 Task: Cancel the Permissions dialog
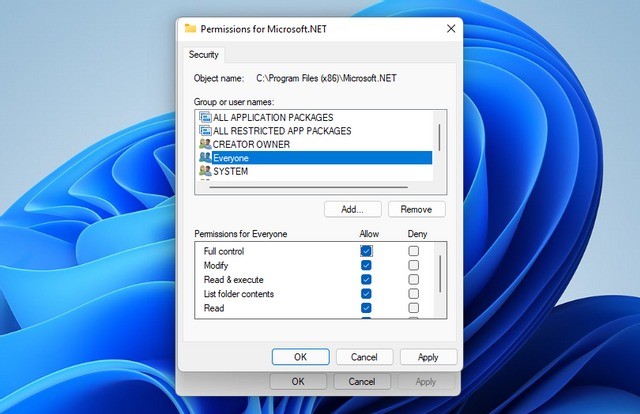(364, 357)
